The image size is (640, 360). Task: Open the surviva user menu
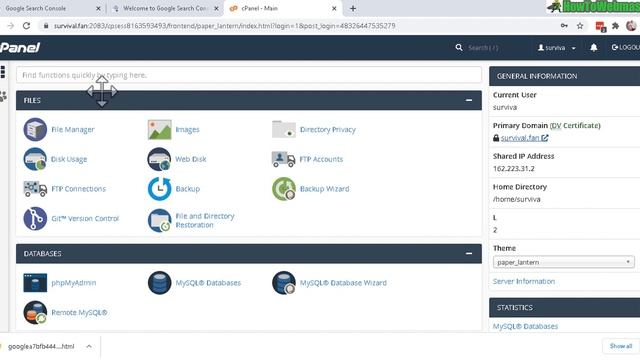(556, 48)
